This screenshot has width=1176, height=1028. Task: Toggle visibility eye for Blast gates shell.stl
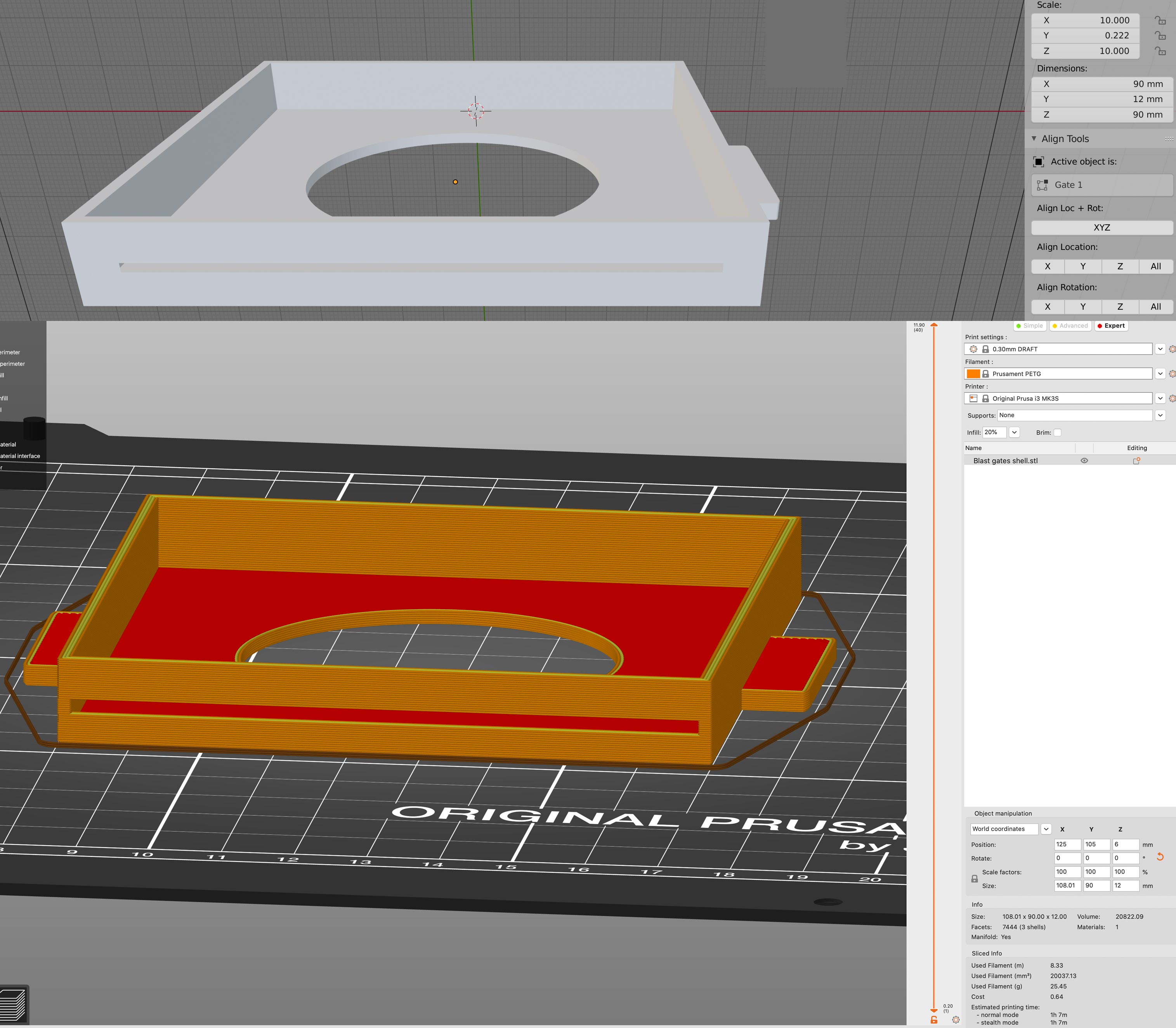click(1084, 461)
